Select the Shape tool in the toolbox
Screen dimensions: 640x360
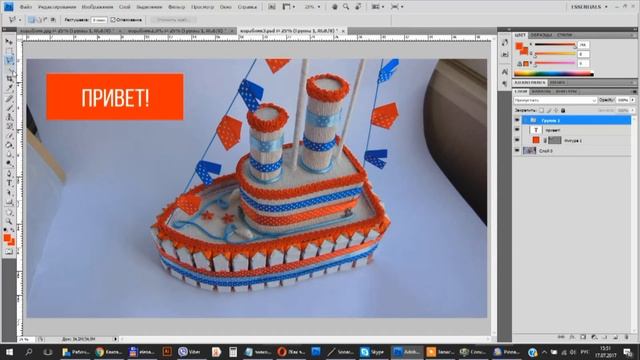pyautogui.click(x=9, y=202)
